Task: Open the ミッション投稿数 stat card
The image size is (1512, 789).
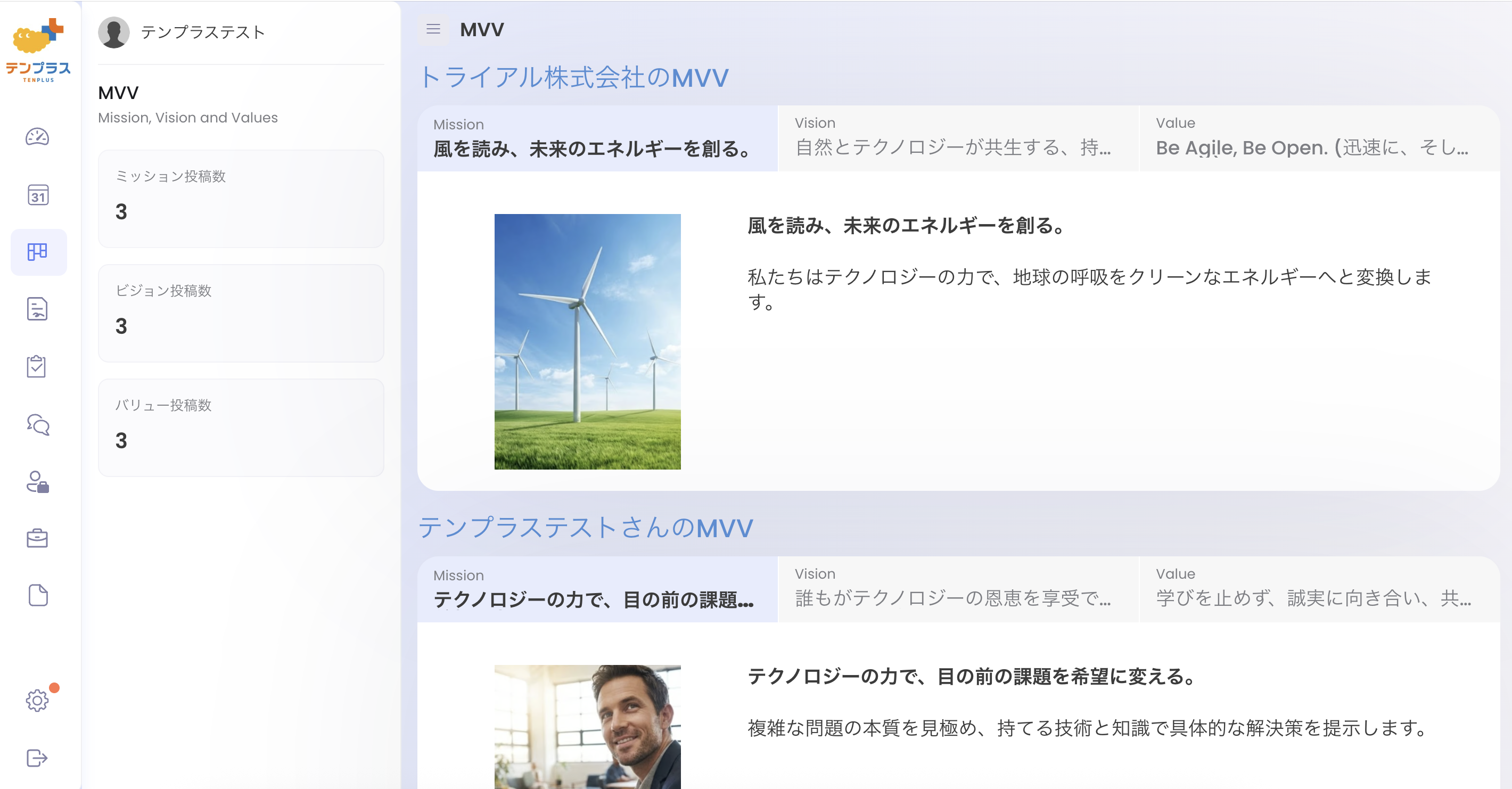Action: click(x=241, y=199)
